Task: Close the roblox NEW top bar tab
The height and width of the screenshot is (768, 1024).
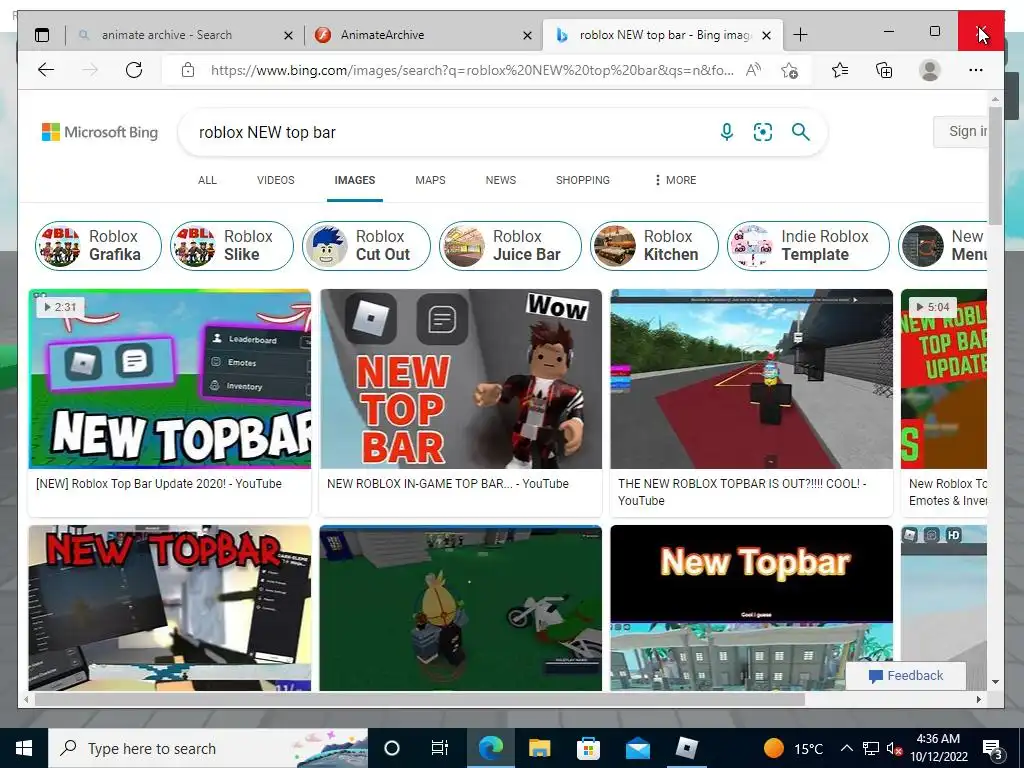Action: point(767,35)
